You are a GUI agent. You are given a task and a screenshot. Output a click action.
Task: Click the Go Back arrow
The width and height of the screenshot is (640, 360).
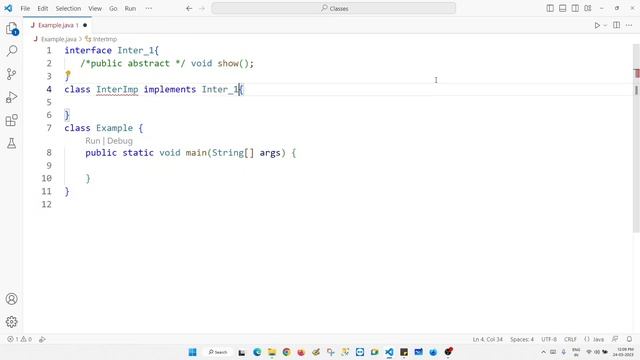click(189, 8)
